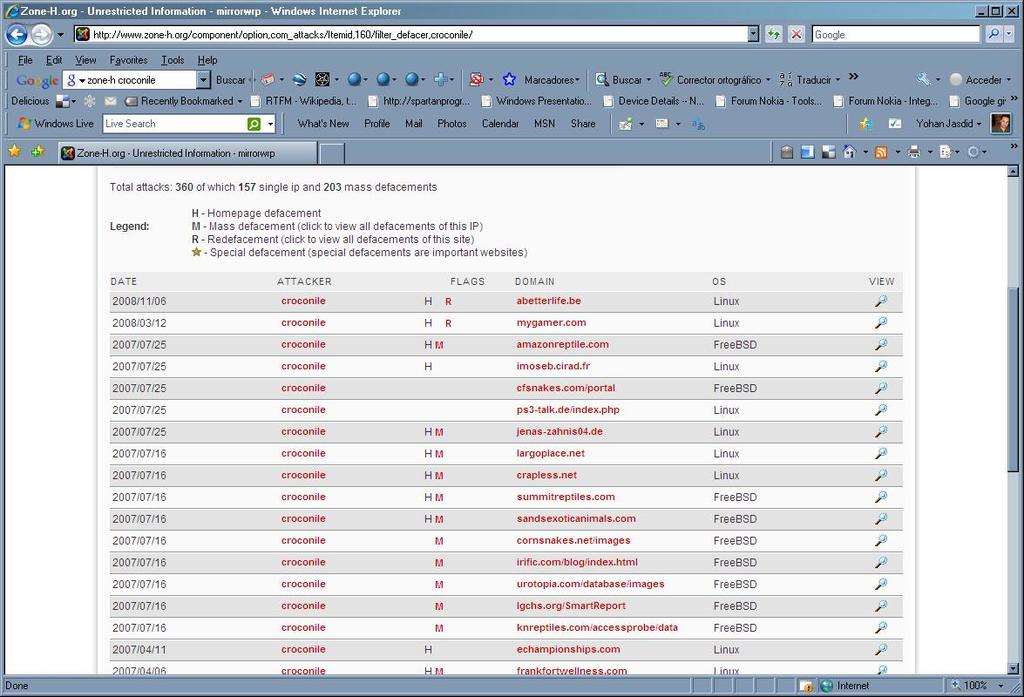Go back to the previous page
This screenshot has width=1024, height=697.
pyautogui.click(x=17, y=34)
